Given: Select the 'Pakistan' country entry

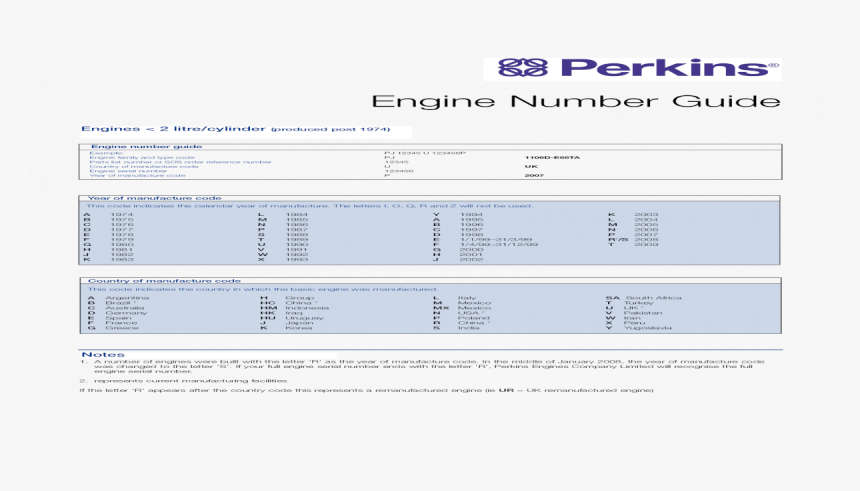Looking at the screenshot, I should [643, 313].
